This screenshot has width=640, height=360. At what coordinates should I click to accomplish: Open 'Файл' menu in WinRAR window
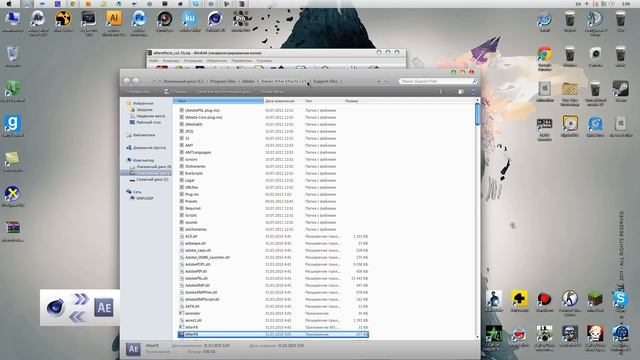pos(153,61)
